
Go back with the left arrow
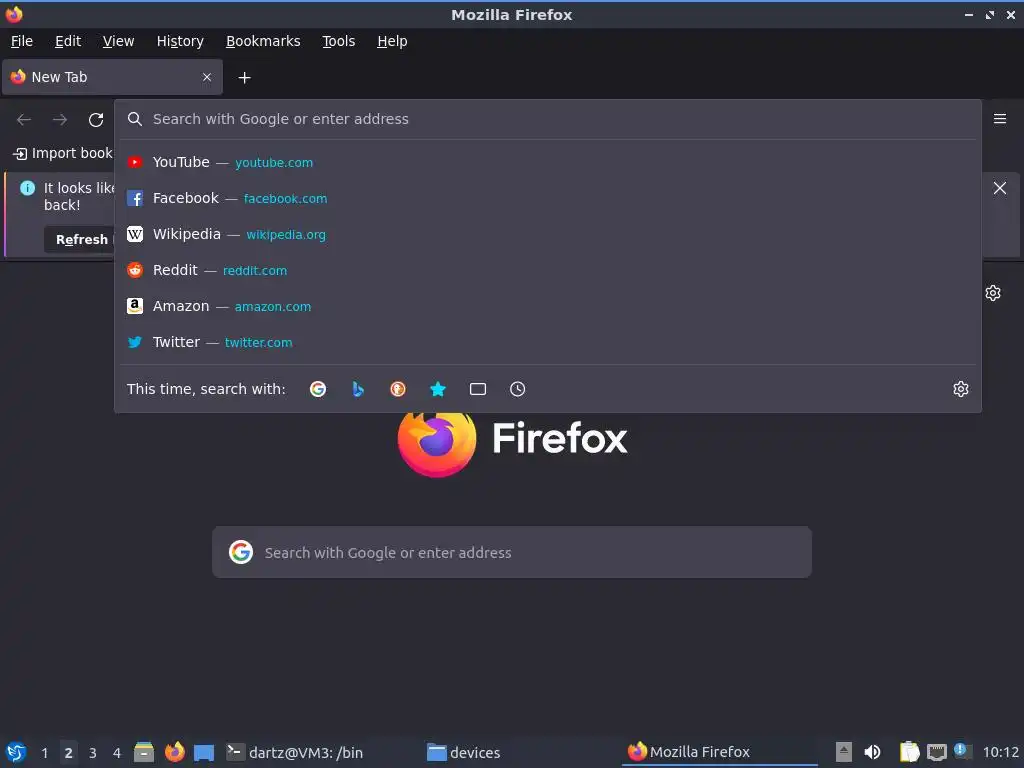(x=24, y=120)
